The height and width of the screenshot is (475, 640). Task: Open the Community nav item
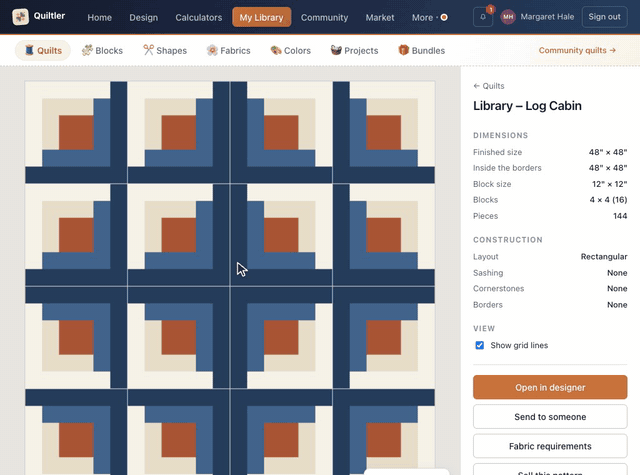pos(324,18)
